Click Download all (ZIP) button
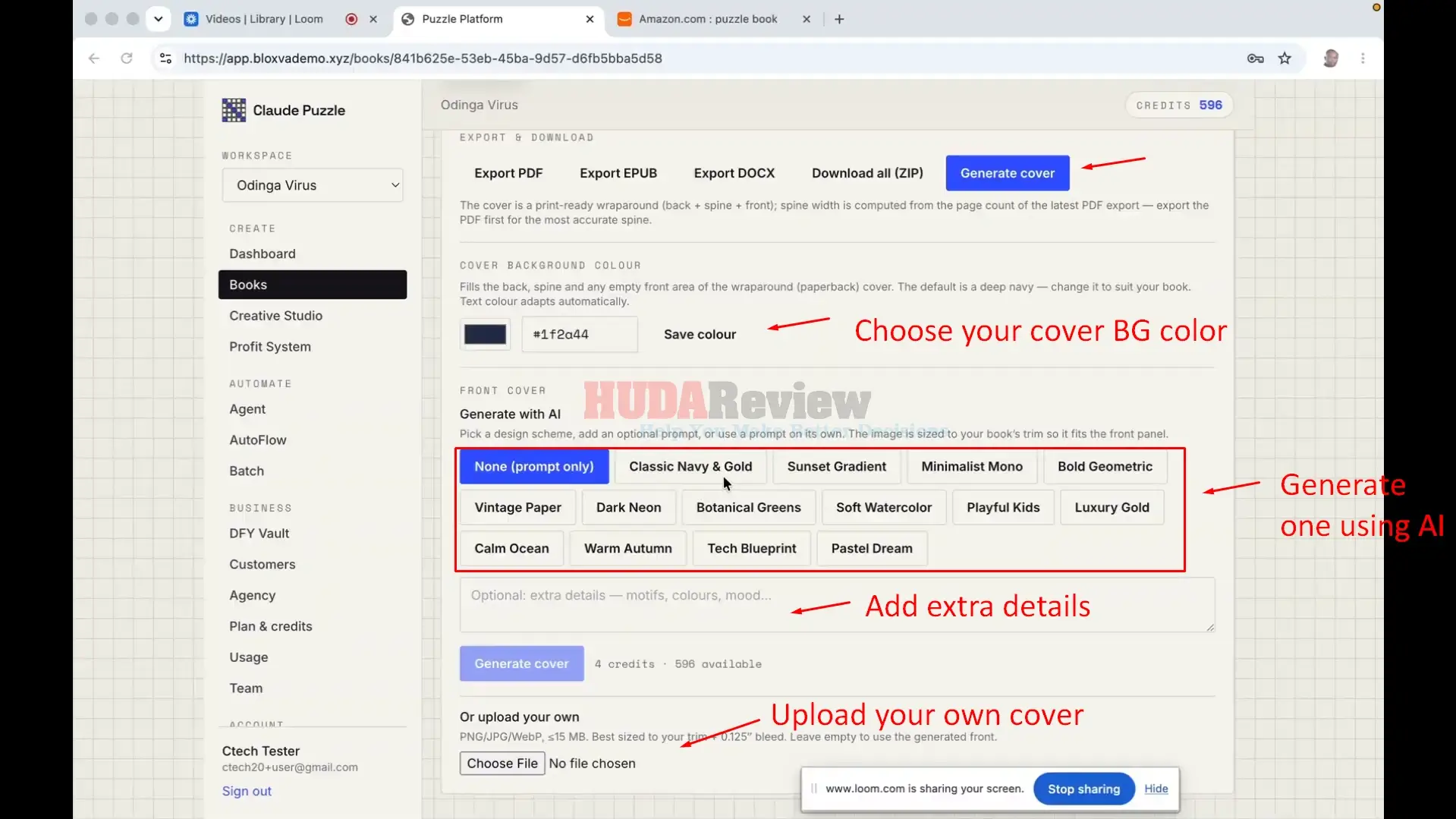Screen dimensions: 1456x819 pyautogui.click(x=867, y=173)
